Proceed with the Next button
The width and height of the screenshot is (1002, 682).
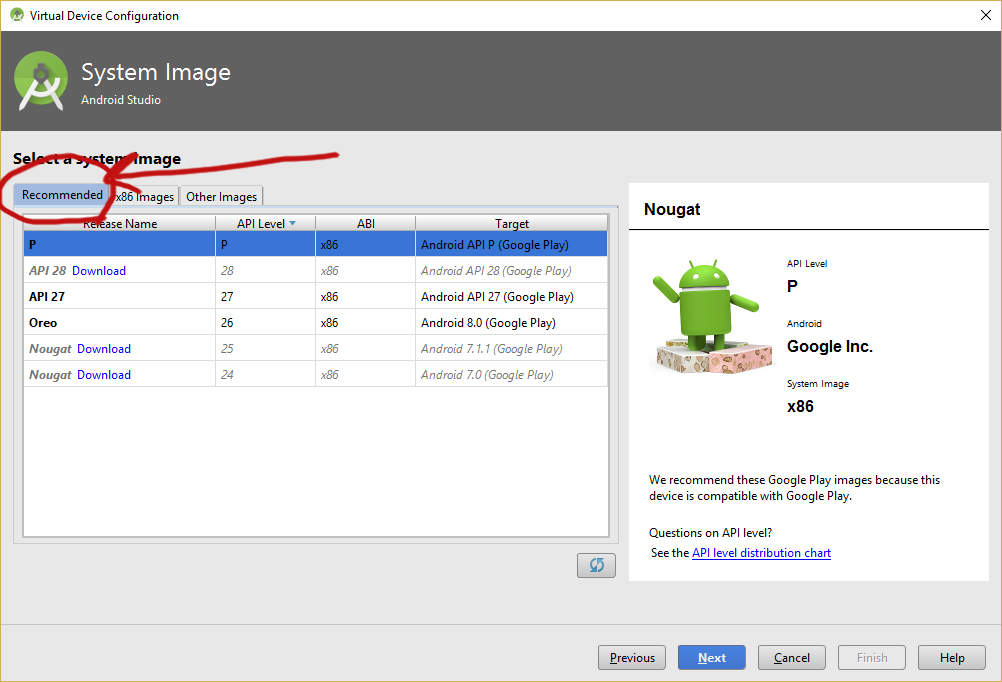[x=712, y=658]
